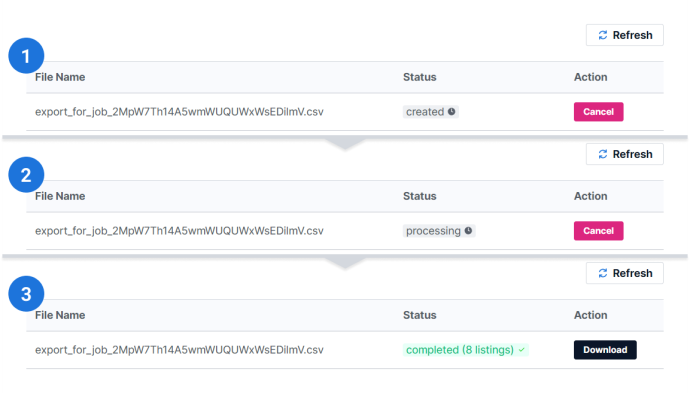The image size is (690, 393).
Task: Click the Action column header in panel three
Action: (591, 315)
